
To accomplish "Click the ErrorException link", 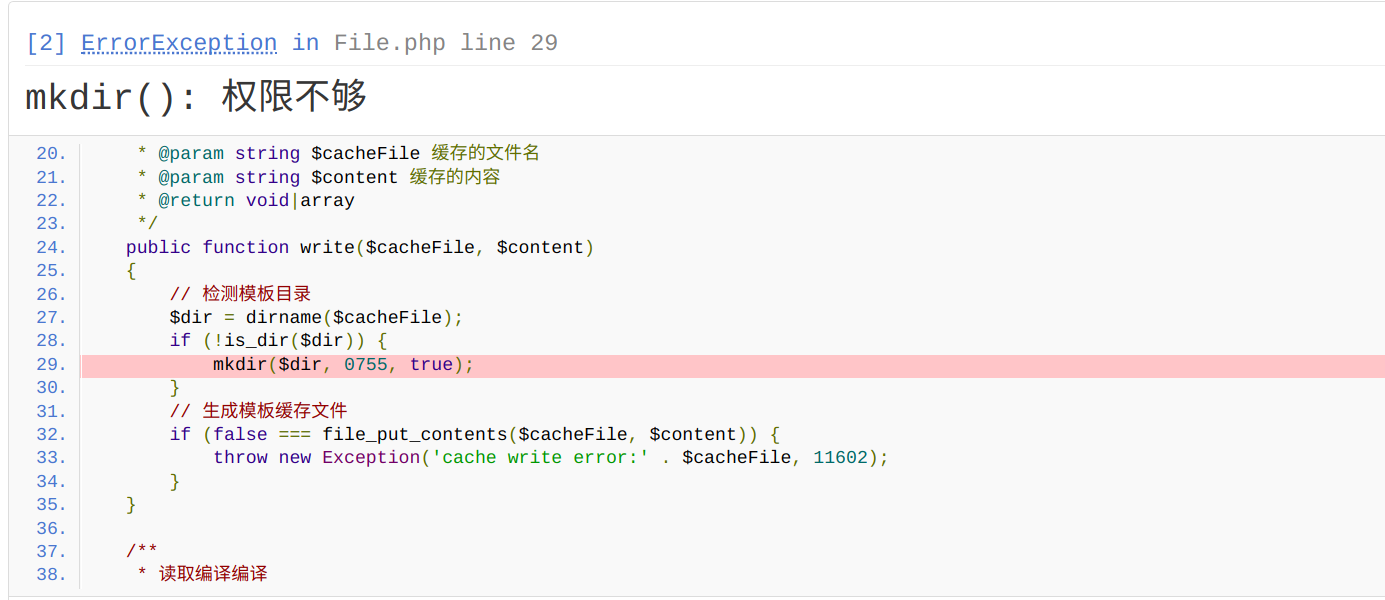I will click(x=179, y=43).
